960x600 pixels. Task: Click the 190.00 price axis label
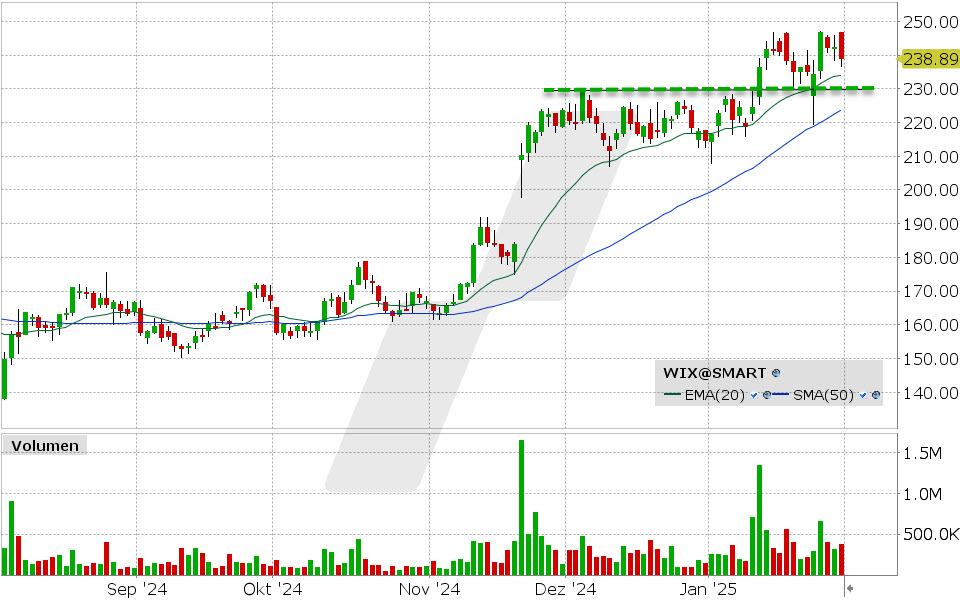click(931, 224)
